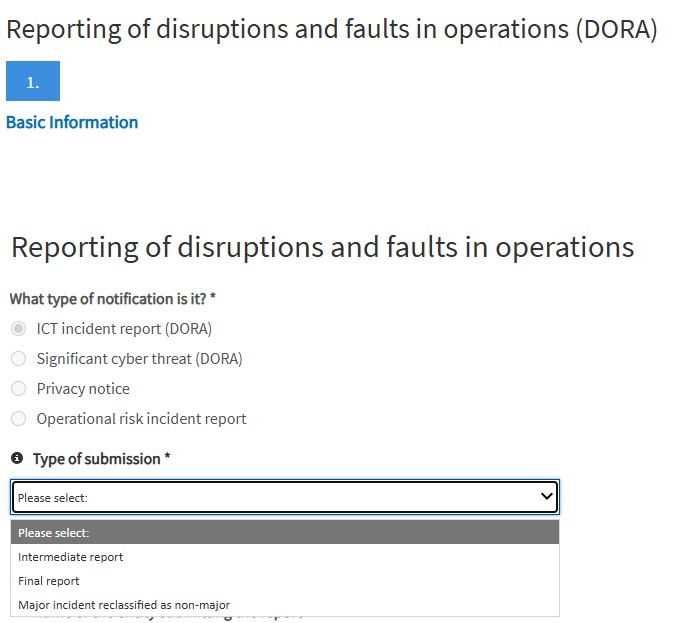Click the 'Significant cyber threat (DORA)' label text
The image size is (686, 623).
139,359
